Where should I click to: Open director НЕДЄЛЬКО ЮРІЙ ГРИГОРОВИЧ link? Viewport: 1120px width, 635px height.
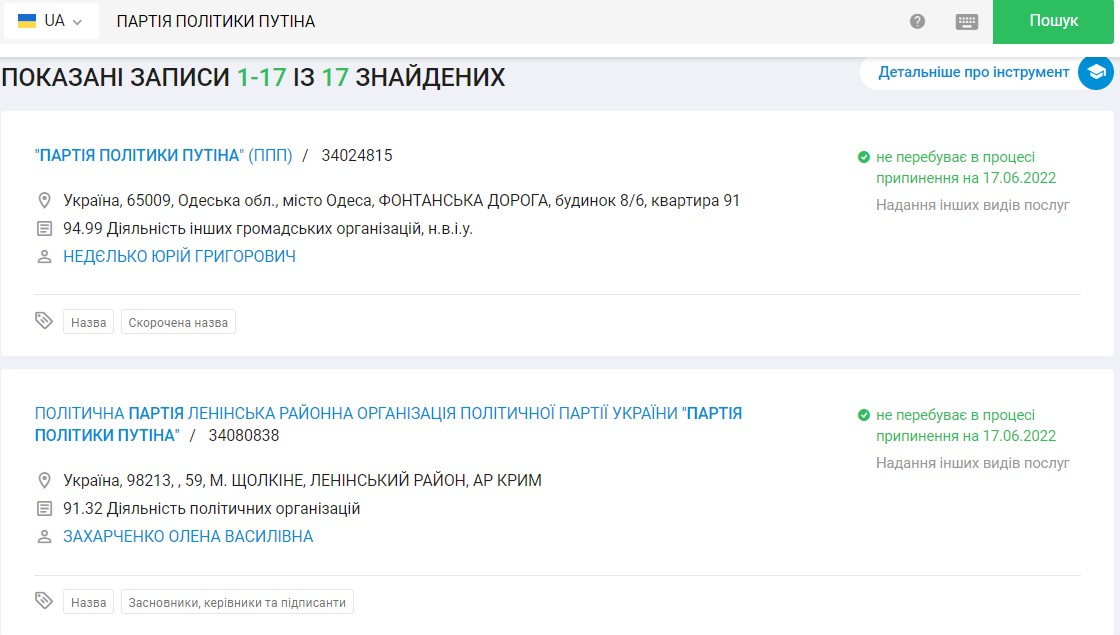point(179,257)
